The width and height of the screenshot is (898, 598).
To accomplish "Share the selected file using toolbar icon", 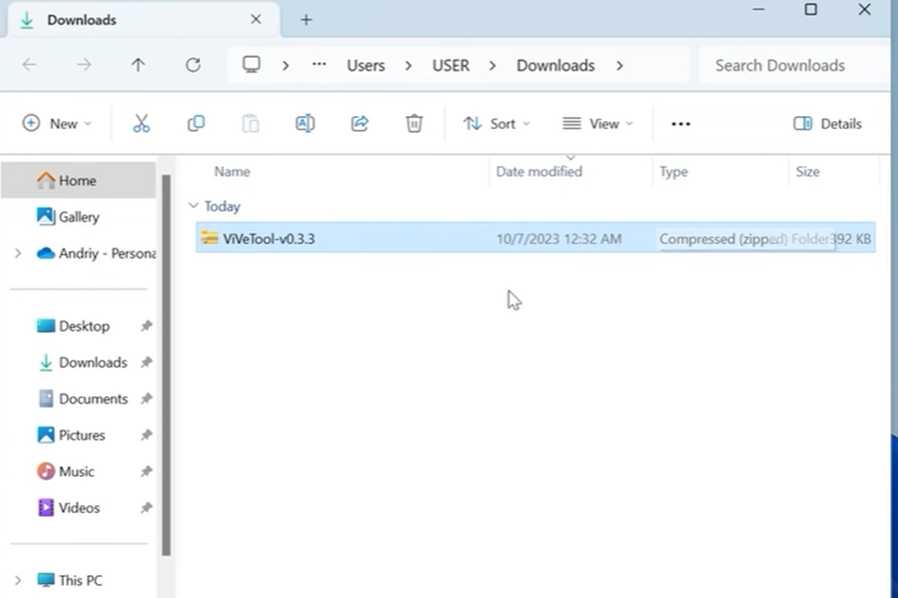I will [359, 123].
